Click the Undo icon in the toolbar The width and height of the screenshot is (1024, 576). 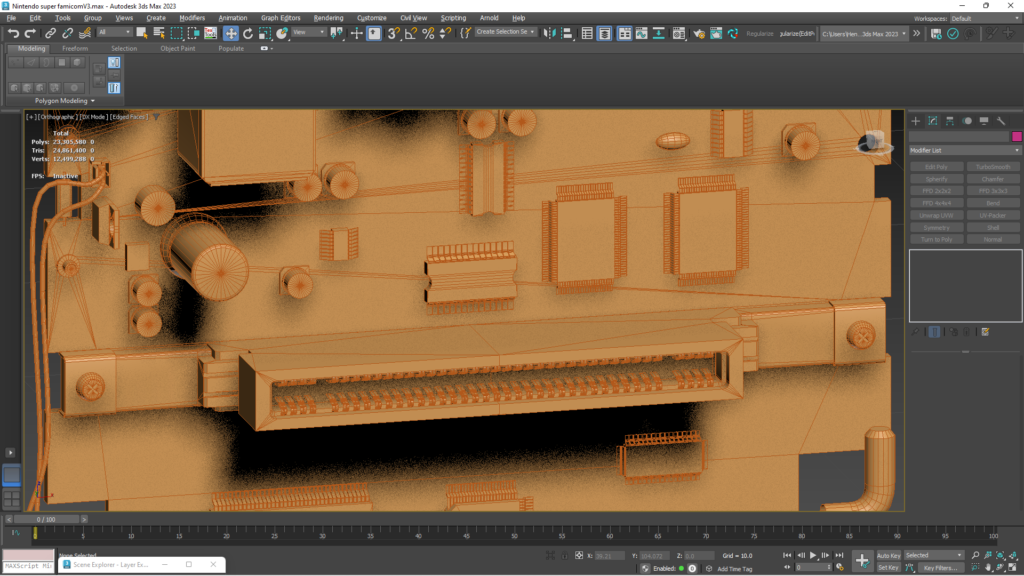13,33
